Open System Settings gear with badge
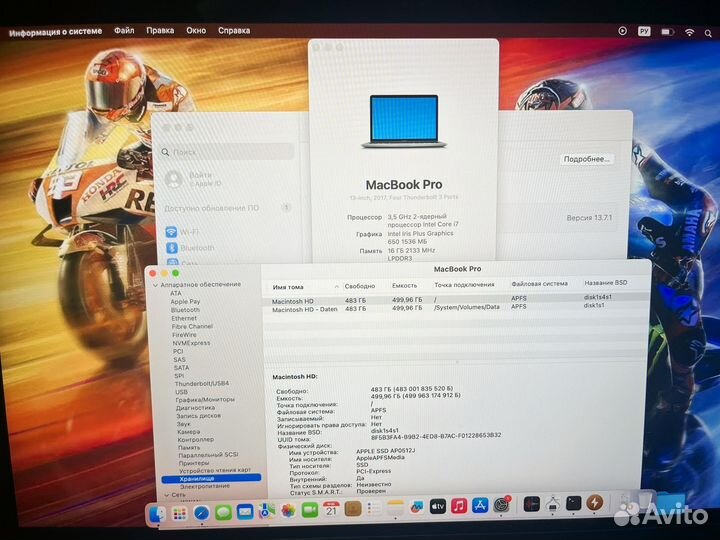The image size is (720, 540). pyautogui.click(x=502, y=505)
